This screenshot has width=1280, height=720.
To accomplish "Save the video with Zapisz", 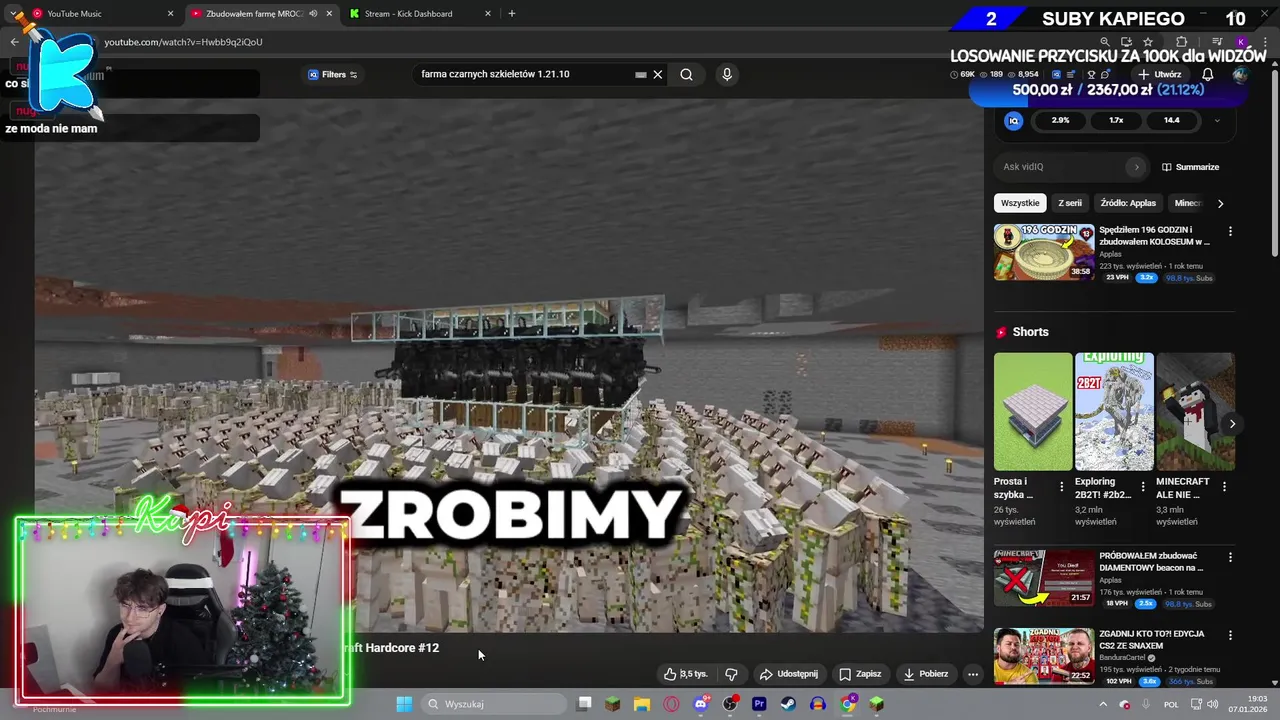I will click(860, 674).
